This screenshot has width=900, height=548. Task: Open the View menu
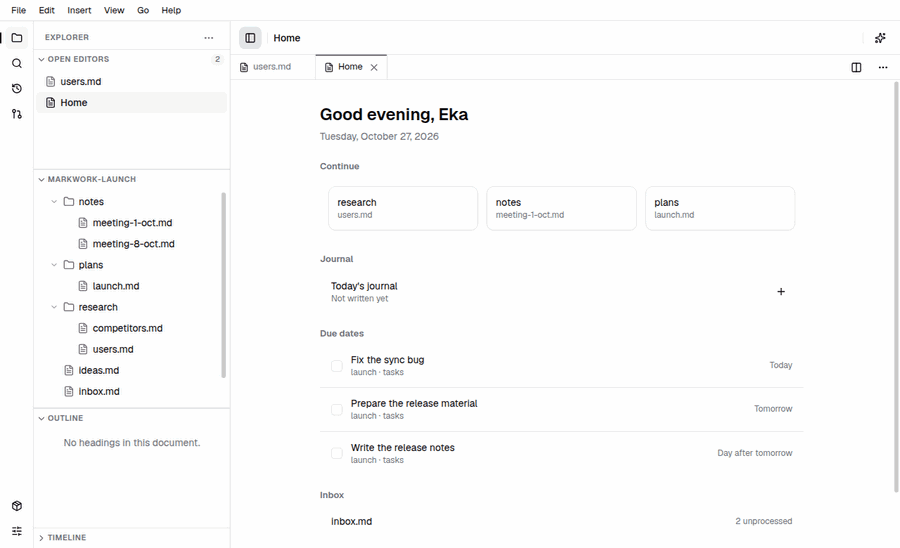point(114,10)
